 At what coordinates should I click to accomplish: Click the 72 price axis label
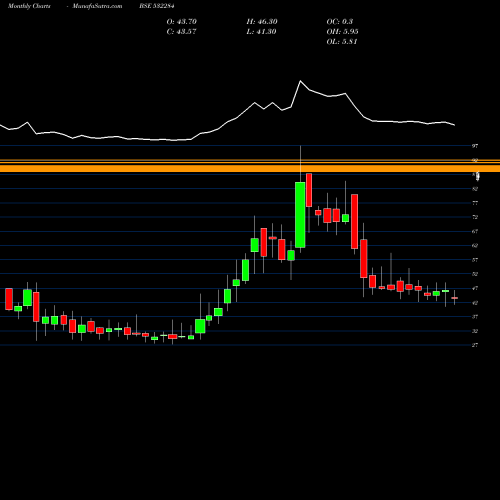(475, 217)
